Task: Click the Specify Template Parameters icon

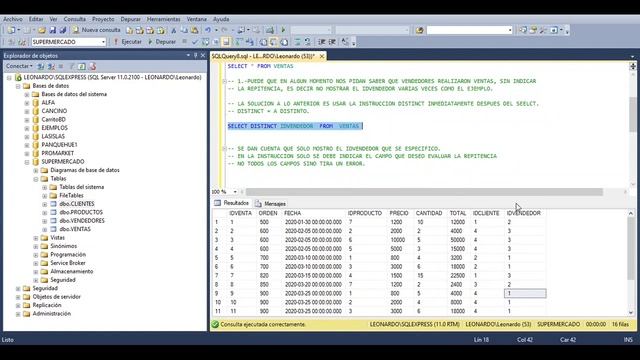Action: pyautogui.click(x=344, y=42)
